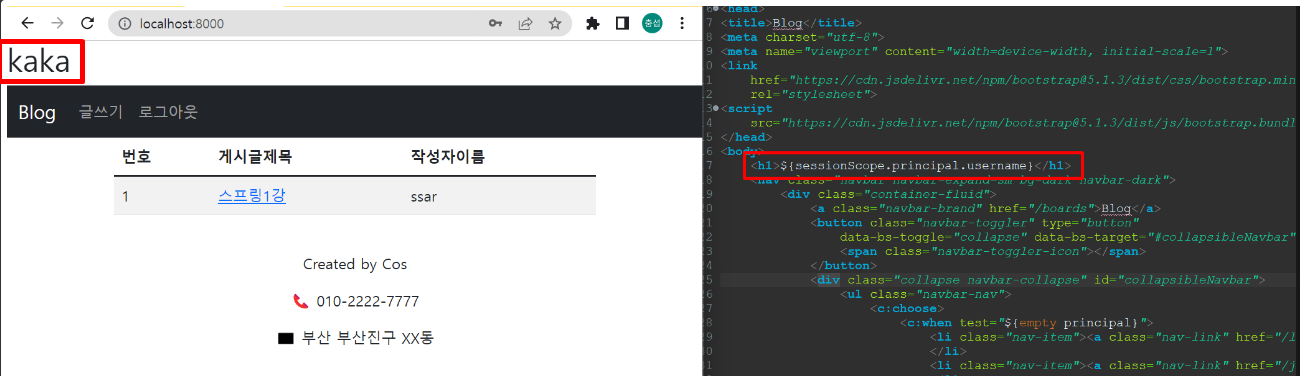The width and height of the screenshot is (1301, 376).
Task: Click the share page icon
Action: 525,23
